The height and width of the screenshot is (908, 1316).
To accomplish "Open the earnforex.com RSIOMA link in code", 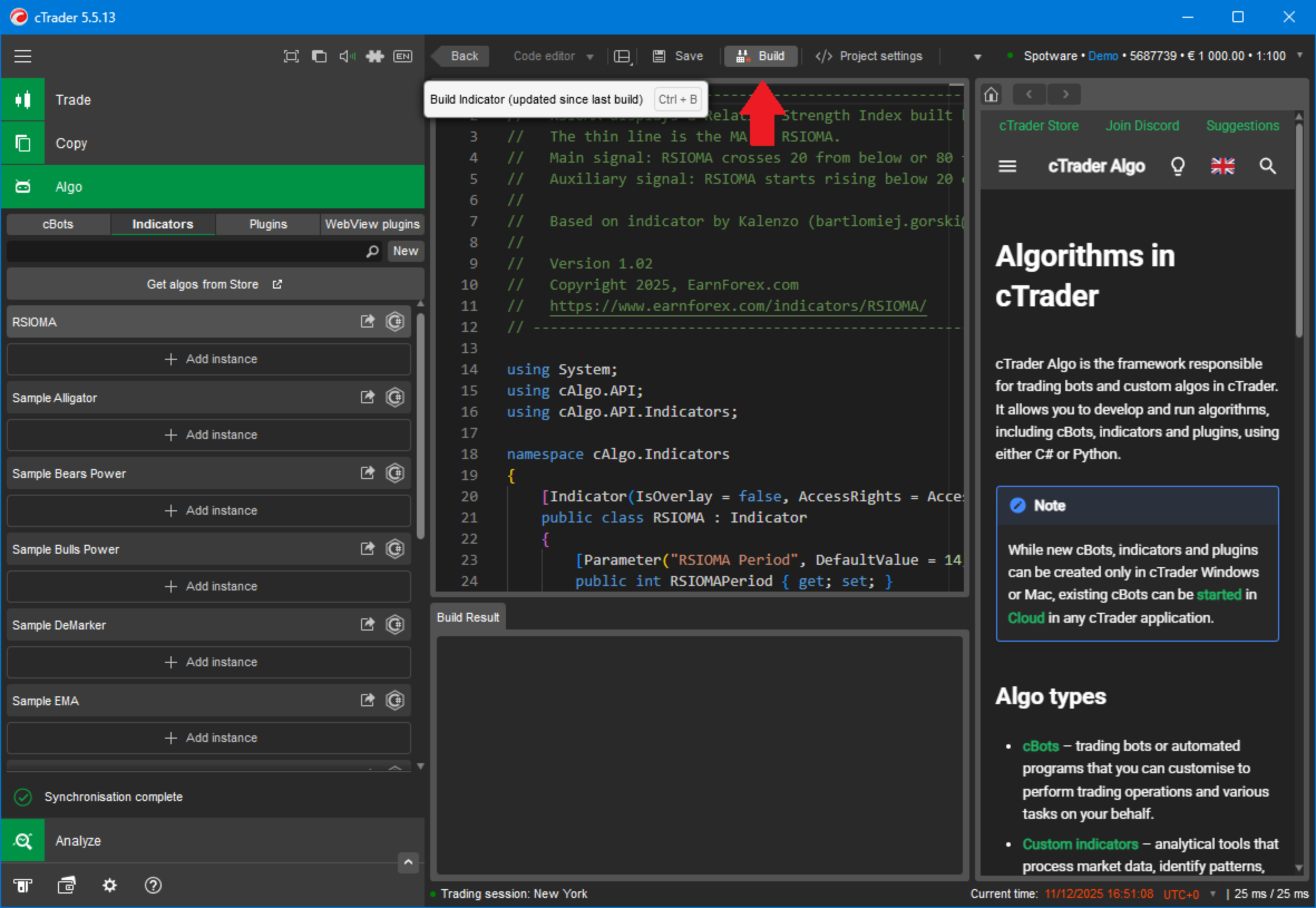I will 737,306.
